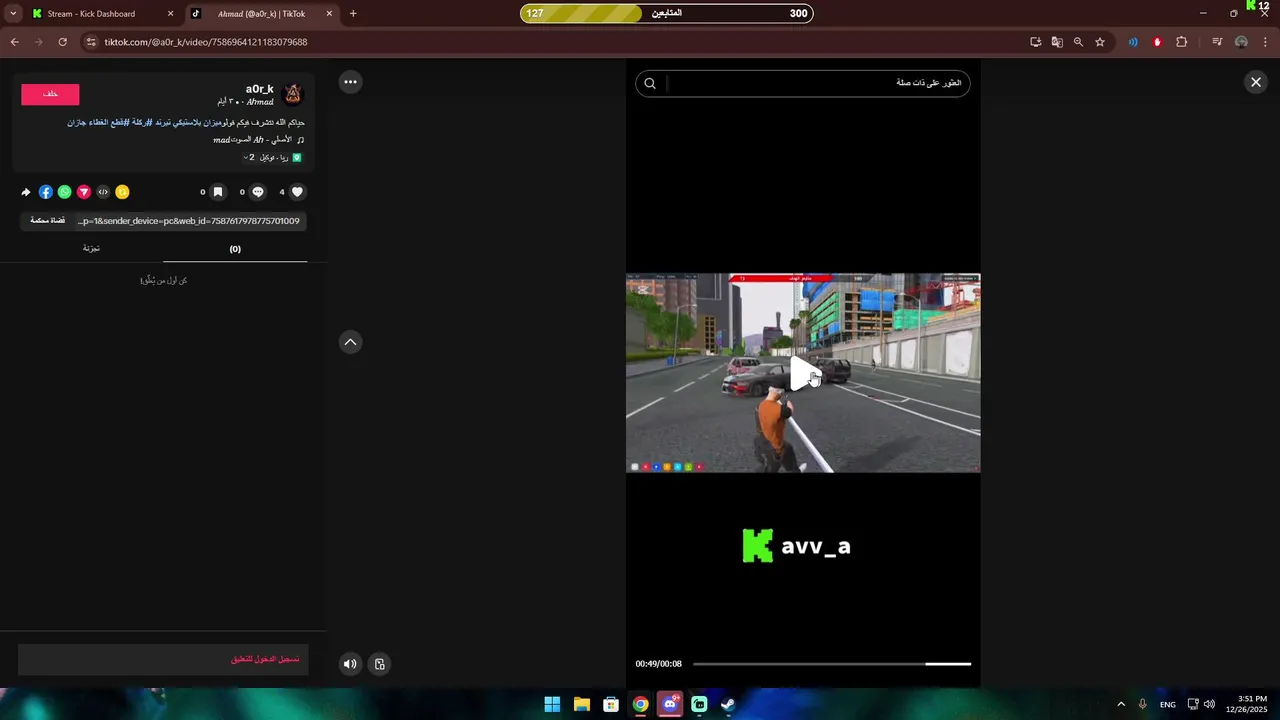
Task: Bookmark the video with the save icon
Action: (218, 192)
